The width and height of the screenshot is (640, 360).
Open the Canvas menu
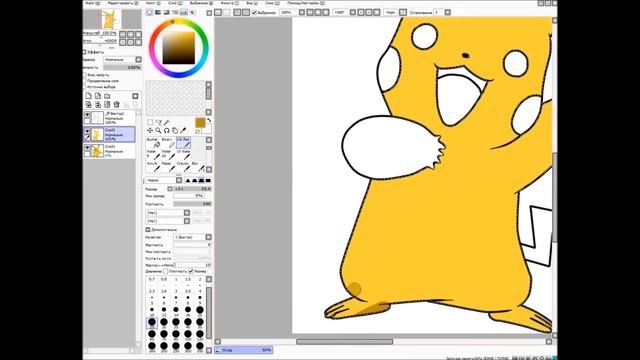(153, 3)
